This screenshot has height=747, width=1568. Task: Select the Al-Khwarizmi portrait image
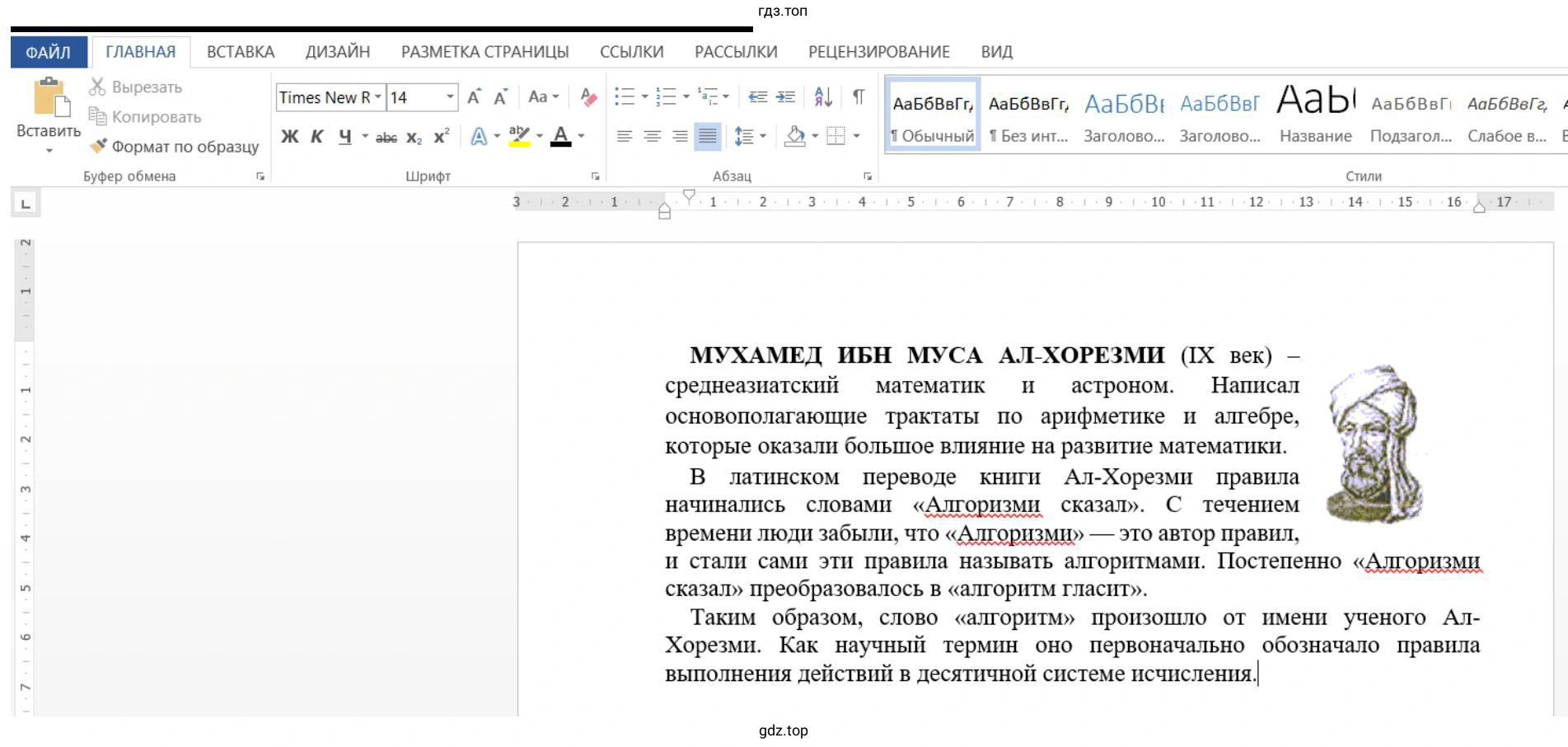[x=1375, y=444]
